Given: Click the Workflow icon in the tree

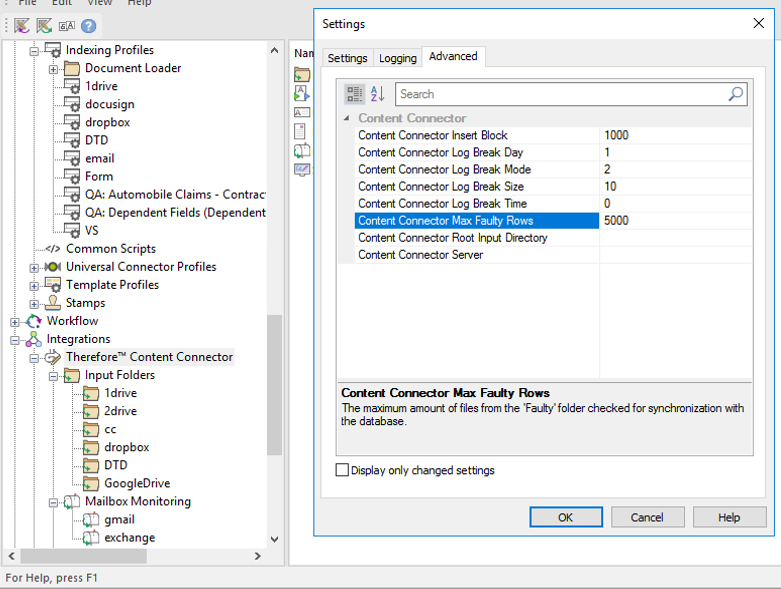Looking at the screenshot, I should [33, 321].
